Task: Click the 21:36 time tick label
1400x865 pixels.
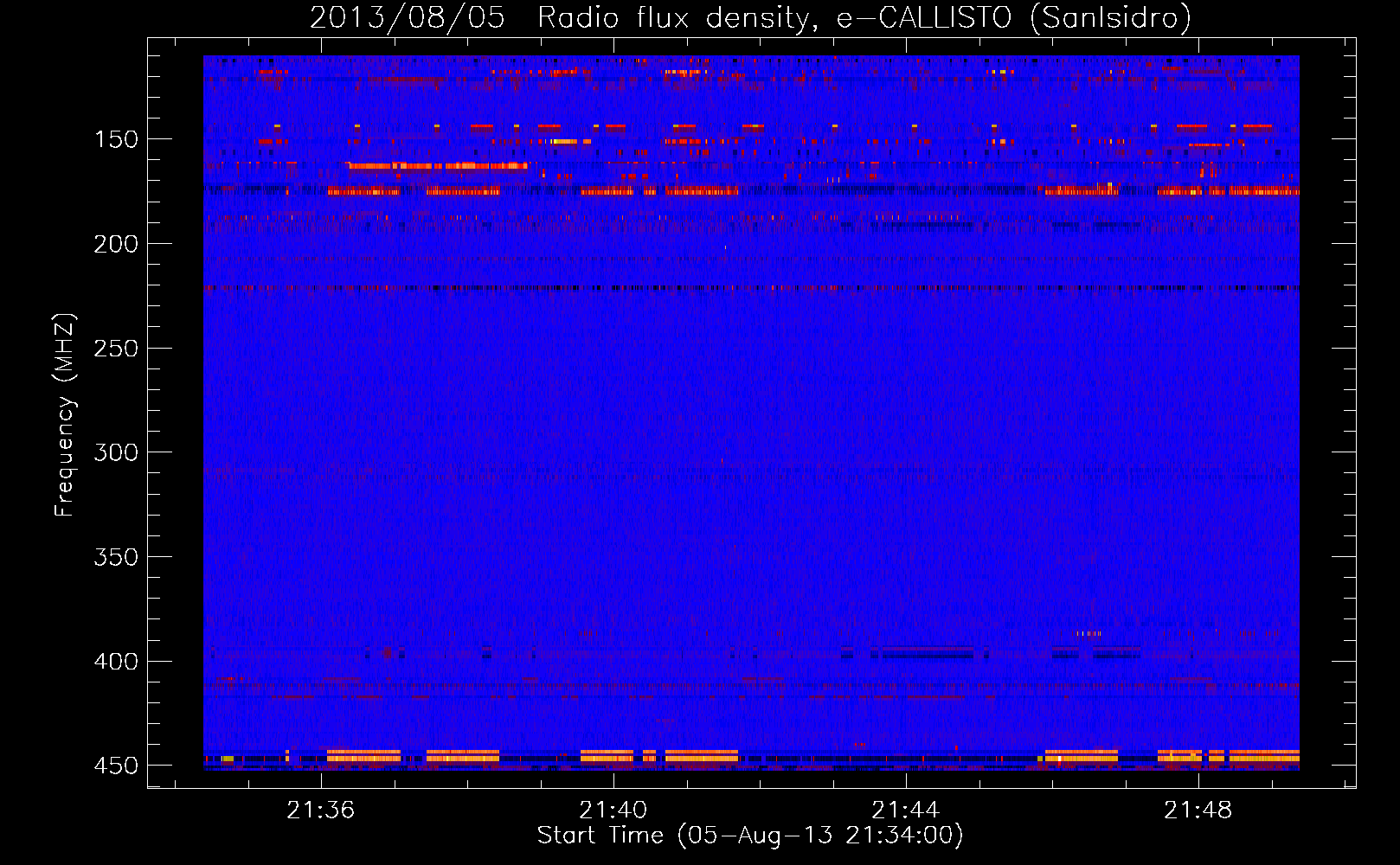Action: pos(321,811)
